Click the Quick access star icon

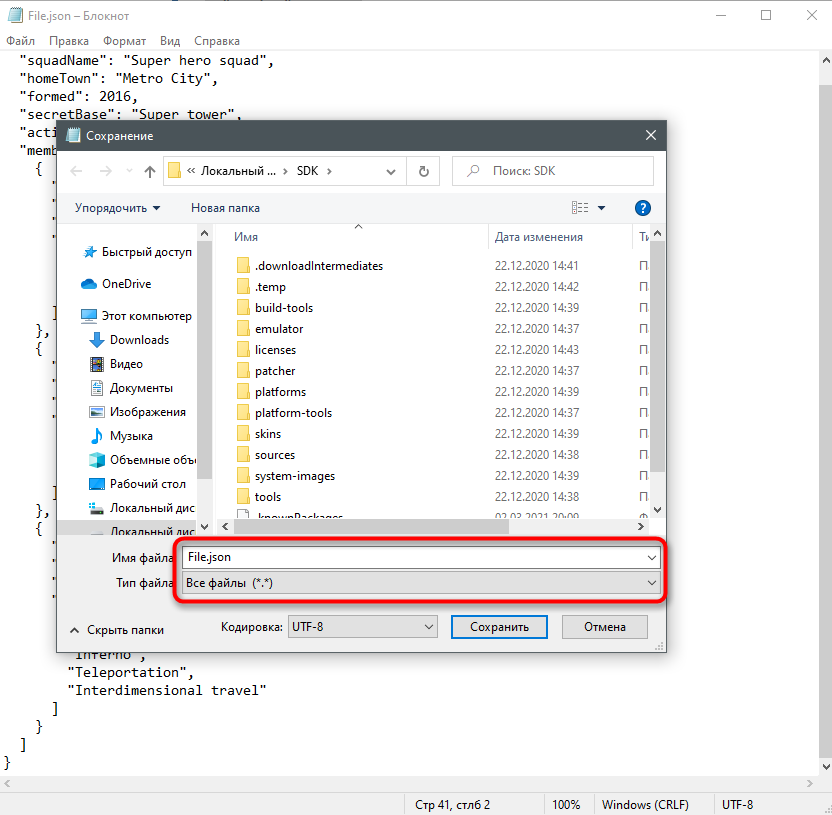click(x=89, y=252)
